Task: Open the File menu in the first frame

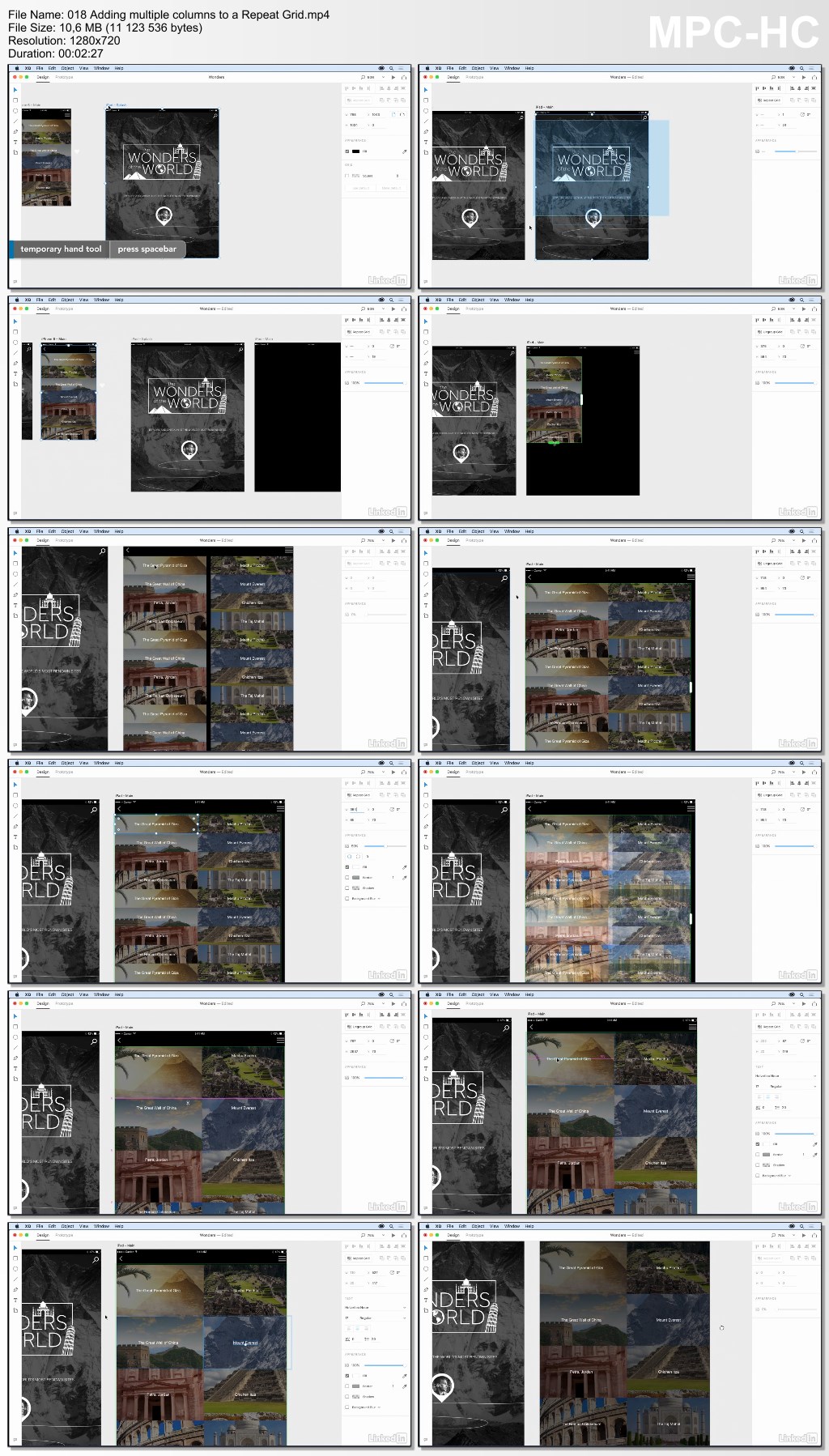Action: pos(40,68)
